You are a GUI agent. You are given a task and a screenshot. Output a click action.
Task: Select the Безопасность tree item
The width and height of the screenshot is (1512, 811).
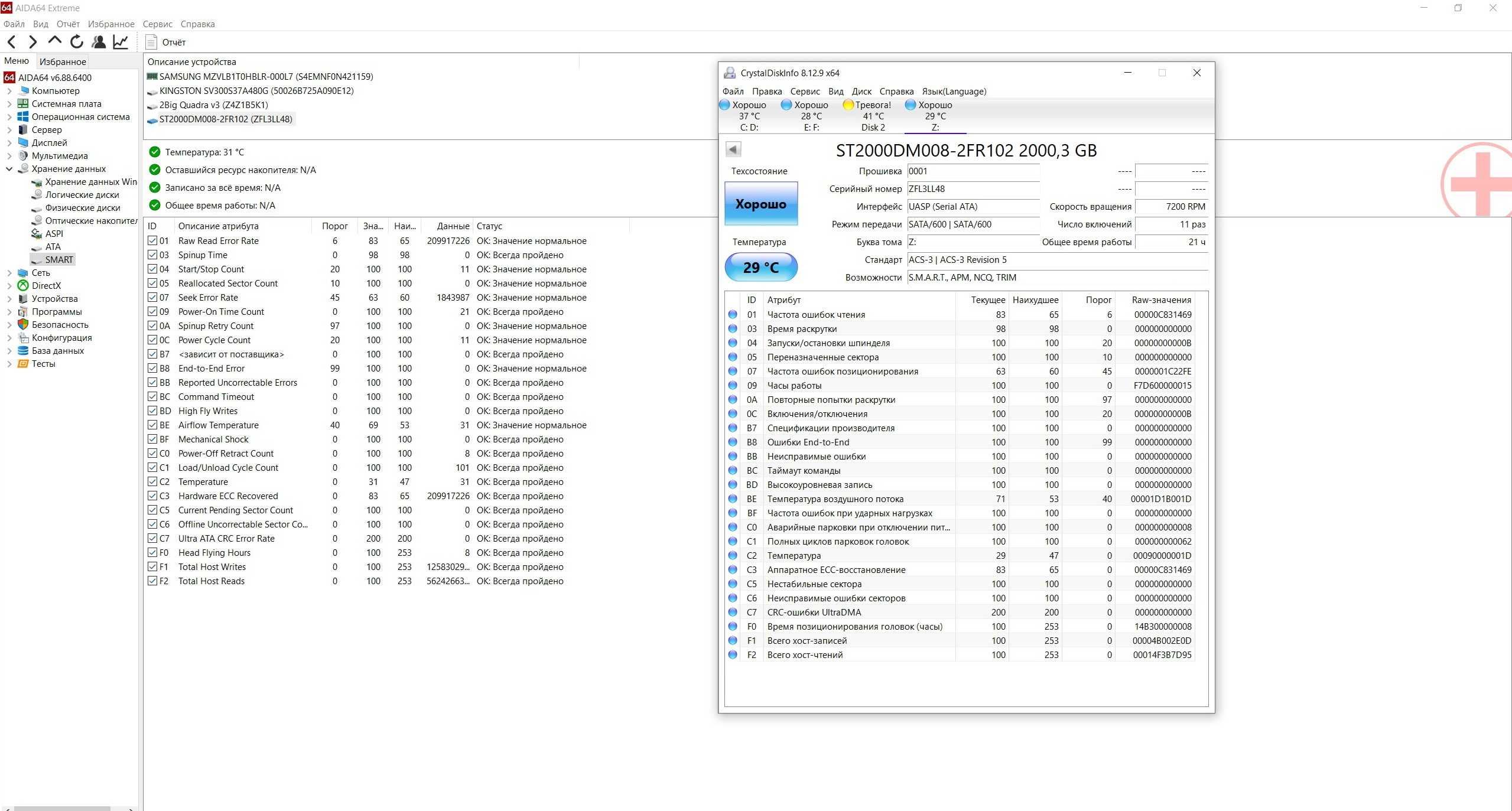coord(60,324)
